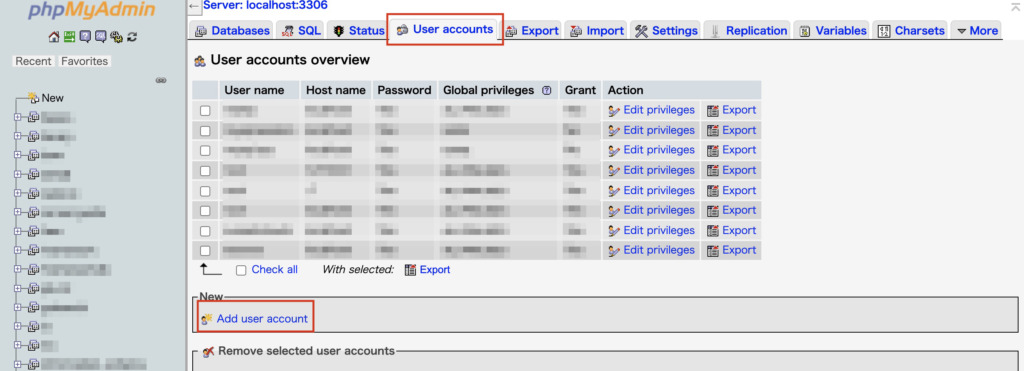This screenshot has width=1024, height=371.
Task: Reload the navigation panel
Action: coord(133,37)
